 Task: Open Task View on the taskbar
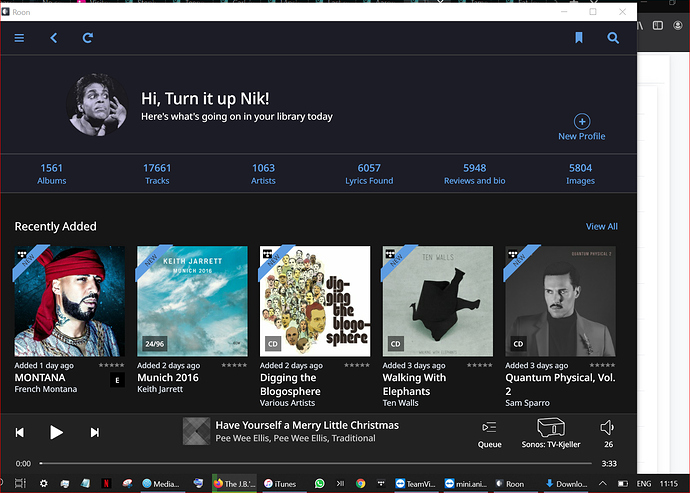coord(20,483)
